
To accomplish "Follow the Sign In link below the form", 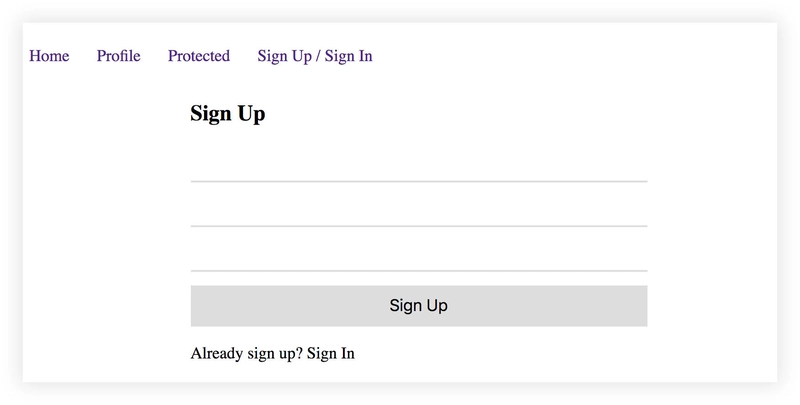I will 331,353.
